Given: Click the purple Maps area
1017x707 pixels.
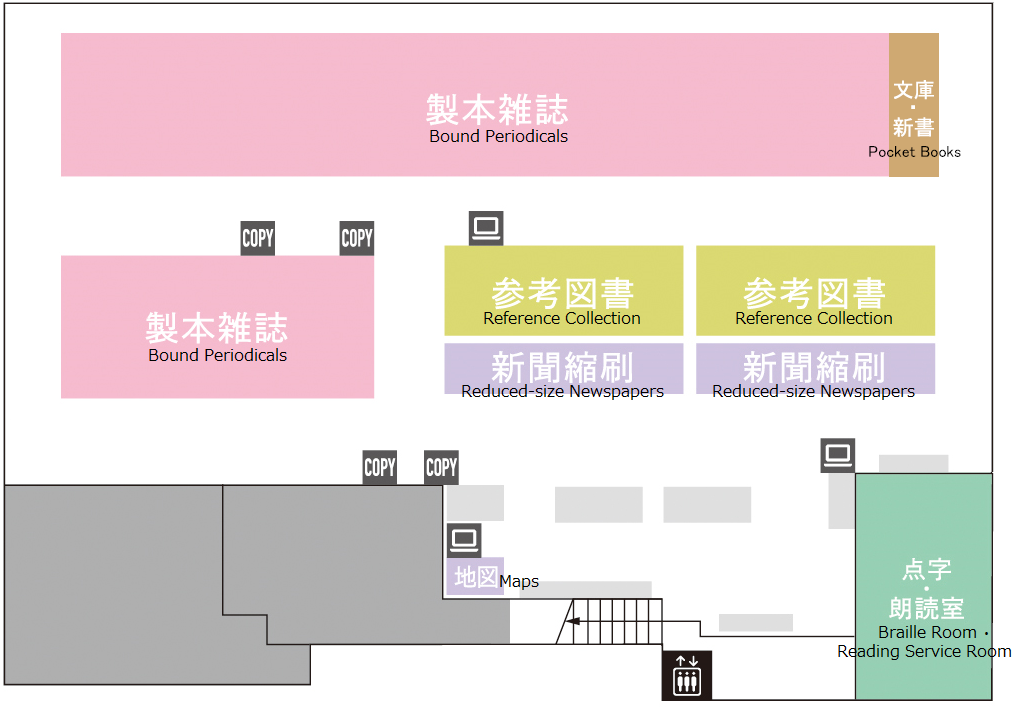Looking at the screenshot, I should pyautogui.click(x=474, y=577).
